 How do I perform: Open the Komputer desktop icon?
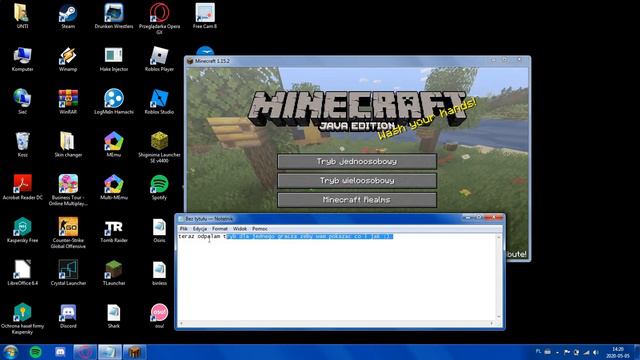pyautogui.click(x=22, y=59)
